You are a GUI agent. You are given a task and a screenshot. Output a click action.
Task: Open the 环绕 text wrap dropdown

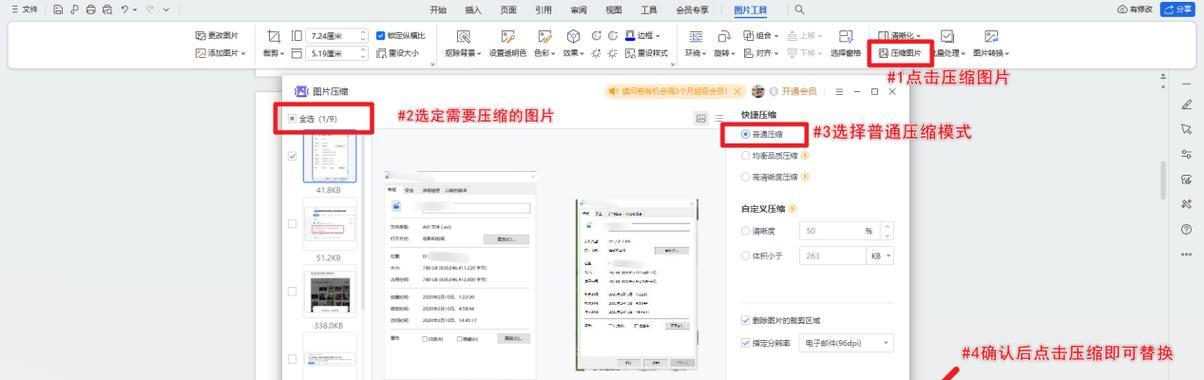point(696,53)
